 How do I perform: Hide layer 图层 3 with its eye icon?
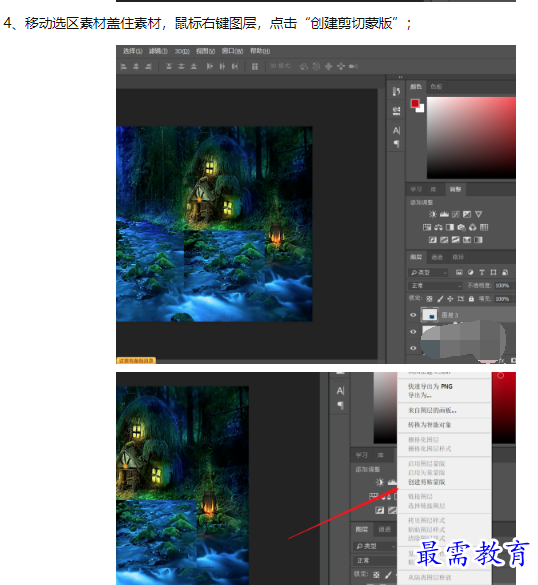pos(413,315)
